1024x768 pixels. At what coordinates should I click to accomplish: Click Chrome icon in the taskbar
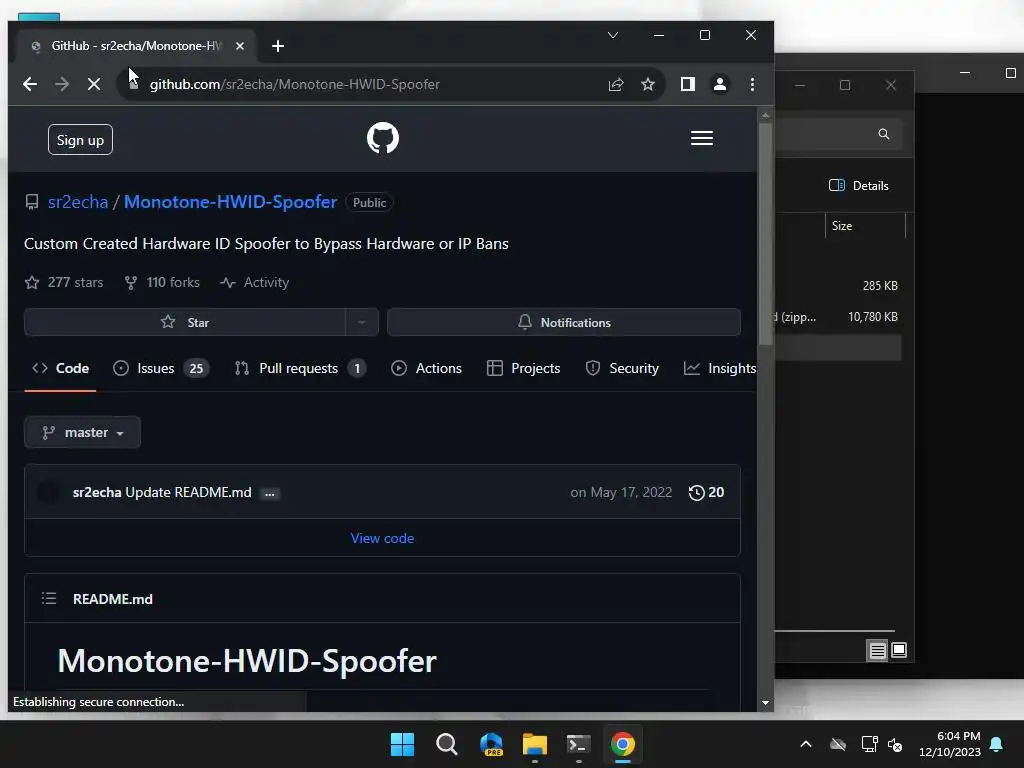(622, 744)
